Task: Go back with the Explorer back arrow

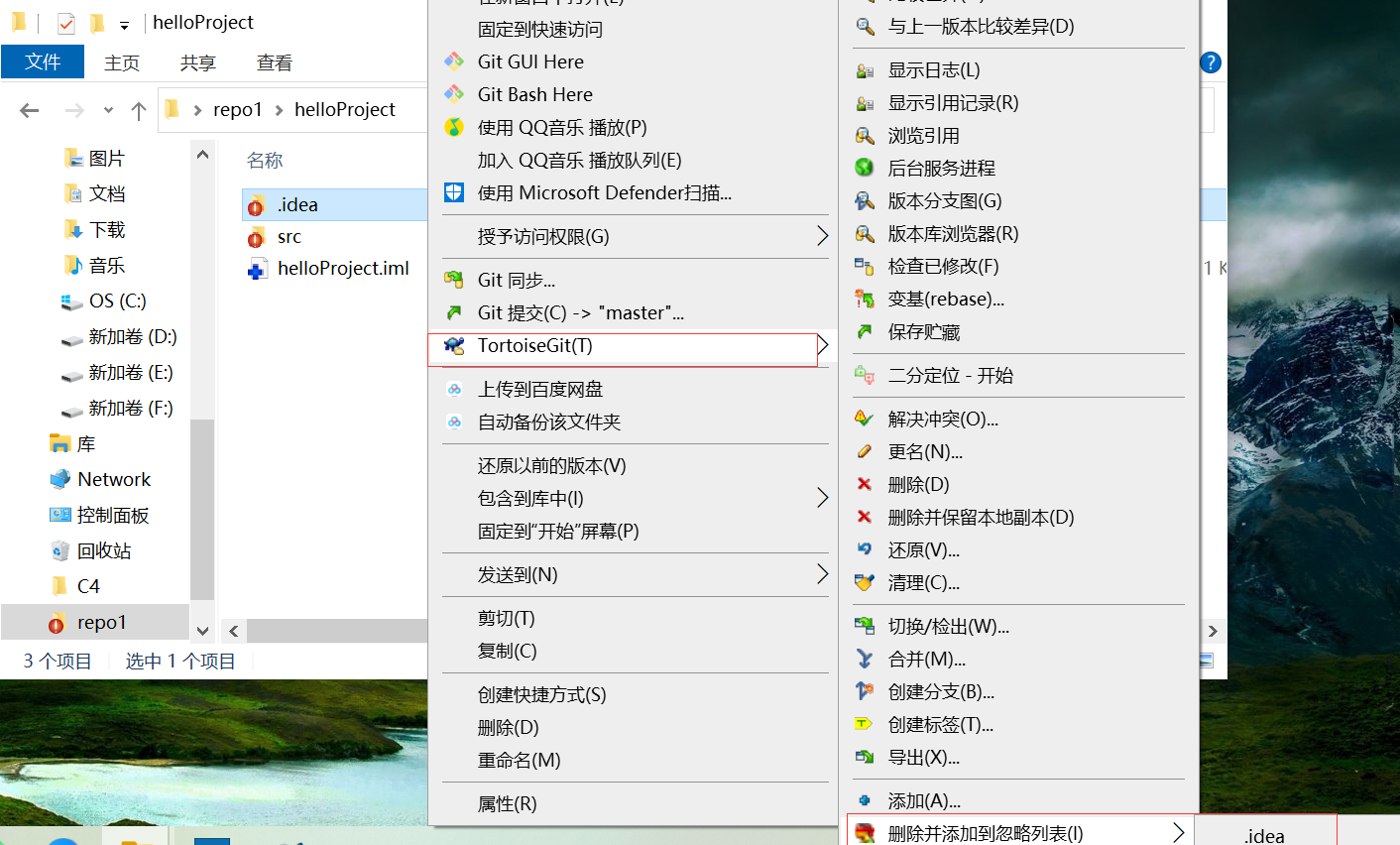Action: [30, 110]
